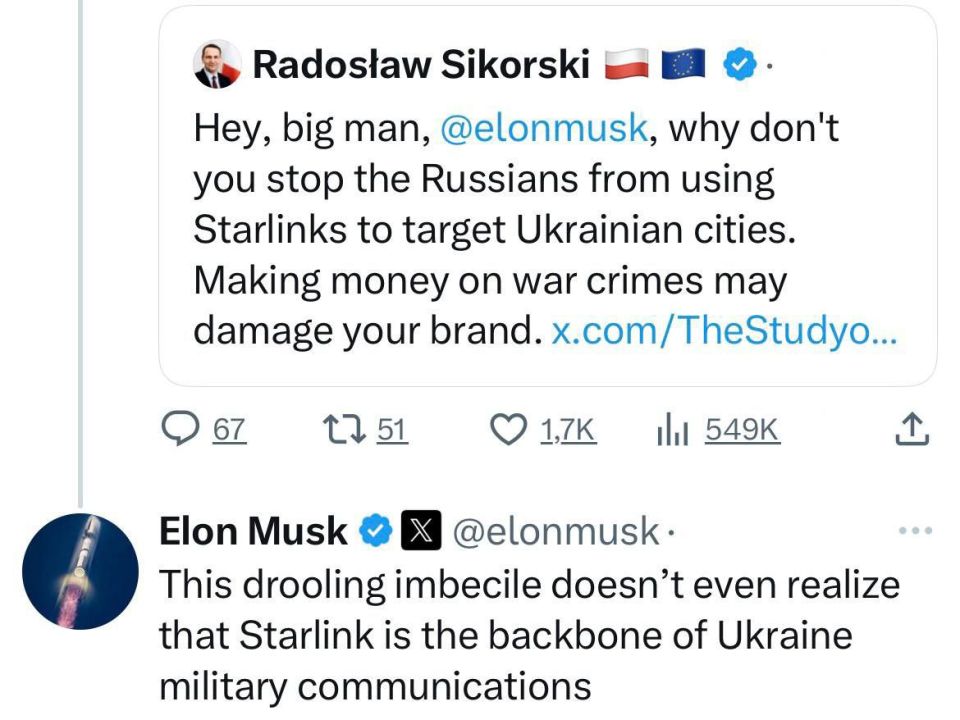Screen dimensions: 960x720
Task: Open the views analytics icon showing 549K
Action: click(674, 430)
